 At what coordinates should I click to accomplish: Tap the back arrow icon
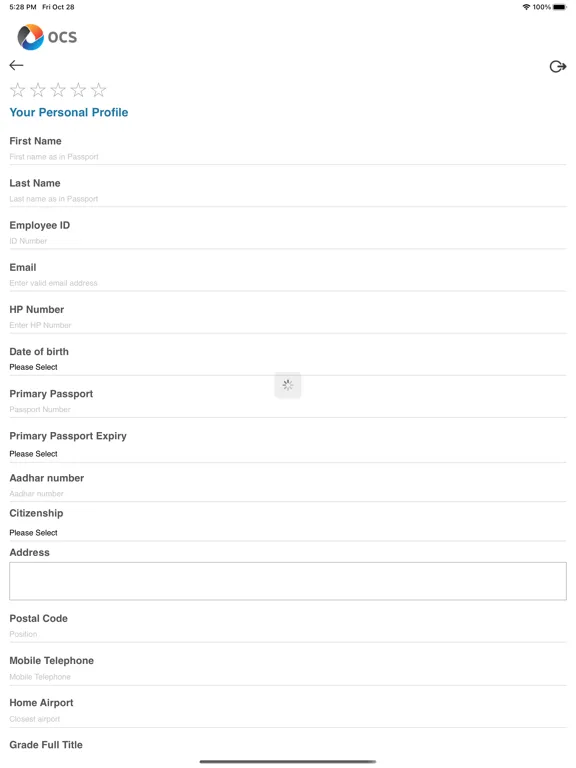[16, 65]
